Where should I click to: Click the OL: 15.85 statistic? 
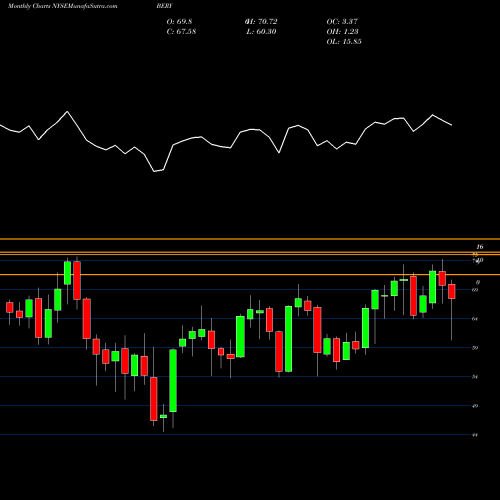[344, 41]
